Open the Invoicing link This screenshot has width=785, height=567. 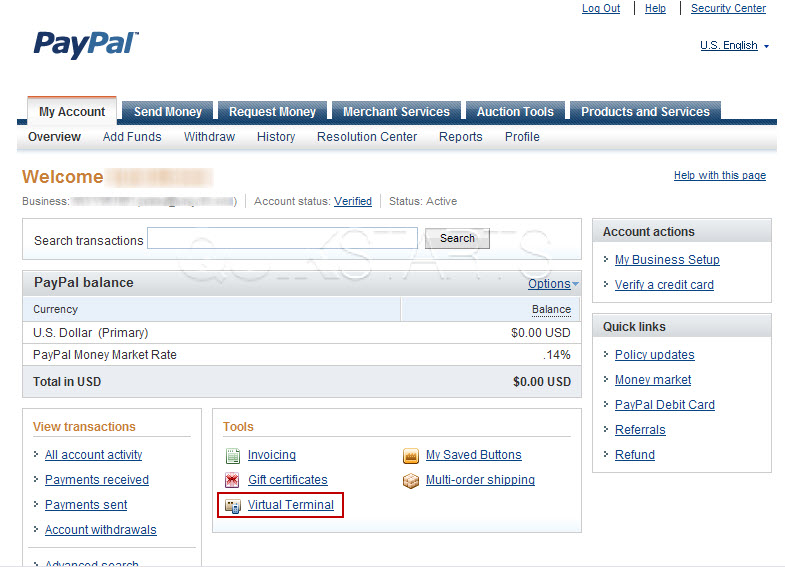coord(272,455)
